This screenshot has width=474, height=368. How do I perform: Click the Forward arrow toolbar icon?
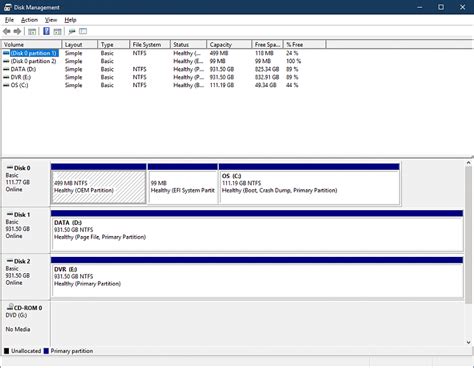pos(17,31)
